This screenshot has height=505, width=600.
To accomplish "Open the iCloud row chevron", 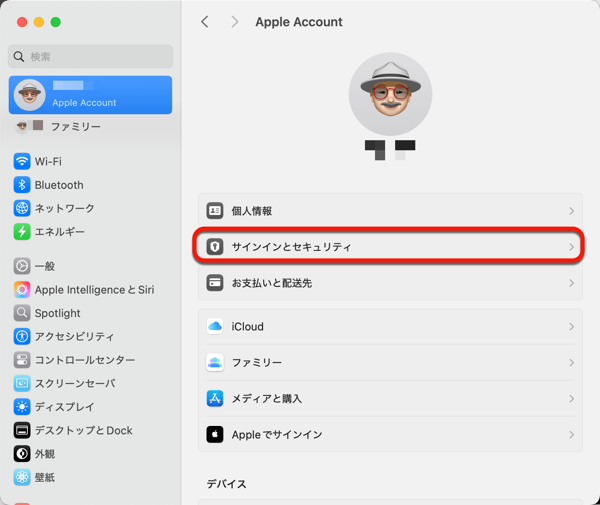I will (571, 326).
